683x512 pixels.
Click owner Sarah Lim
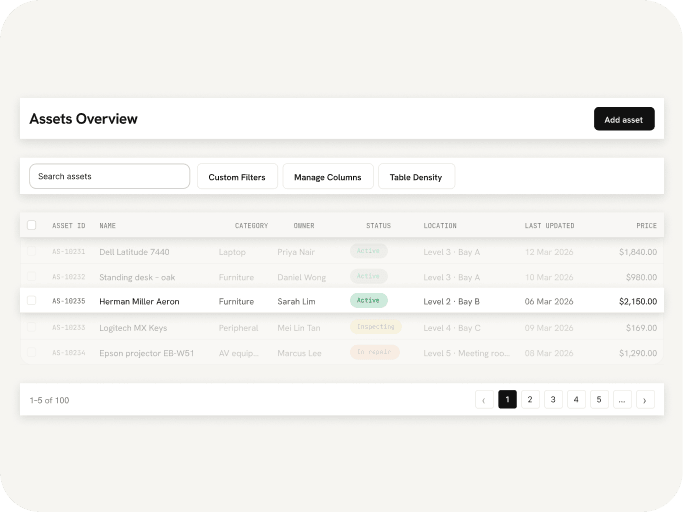pos(296,302)
